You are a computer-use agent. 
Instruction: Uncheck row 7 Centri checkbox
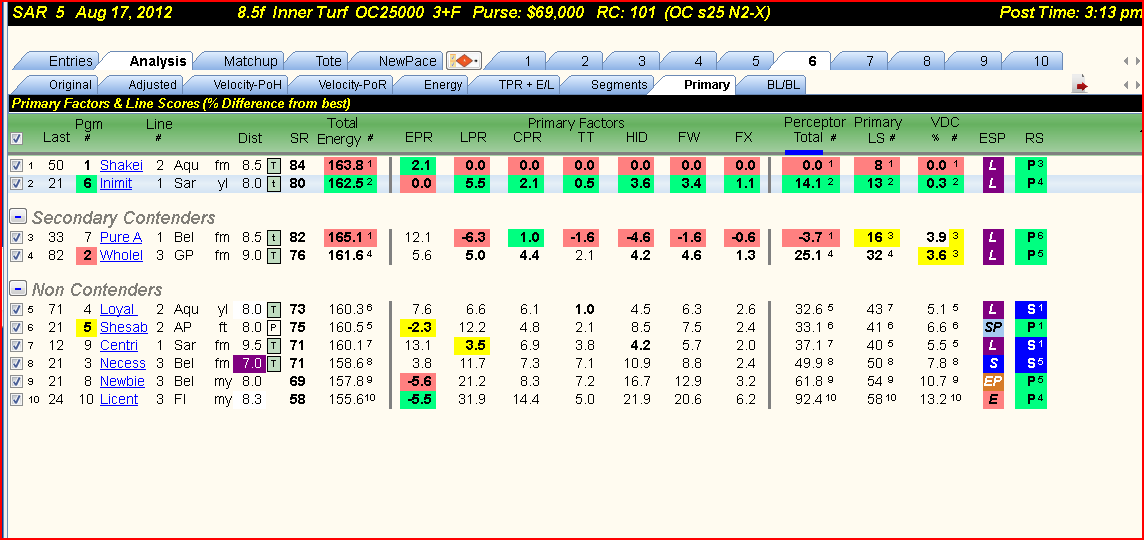tap(16, 345)
